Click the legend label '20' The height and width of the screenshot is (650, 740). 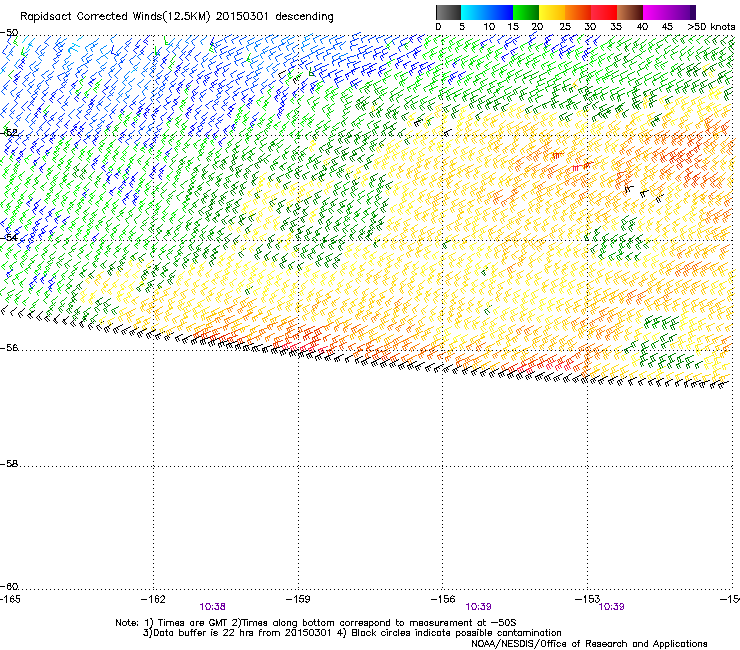[537, 27]
